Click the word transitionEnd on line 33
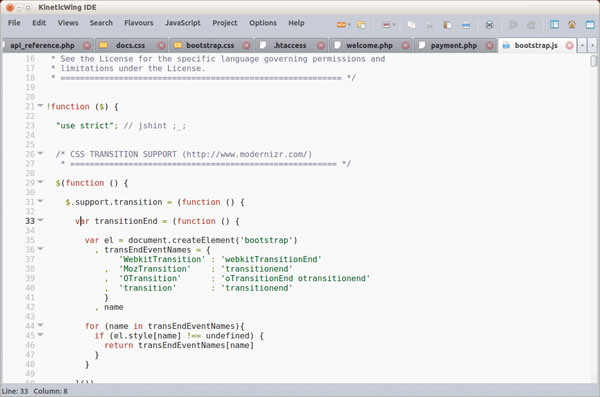This screenshot has width=600, height=397. click(126, 221)
